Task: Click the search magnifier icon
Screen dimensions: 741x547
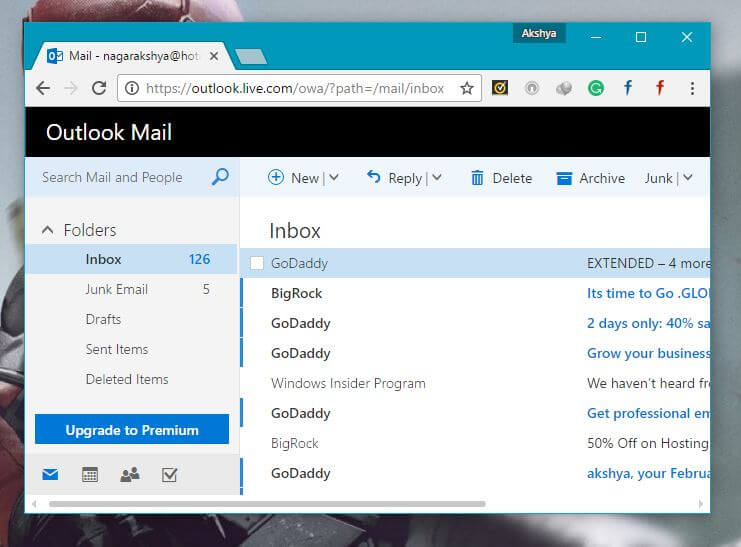Action: [220, 177]
